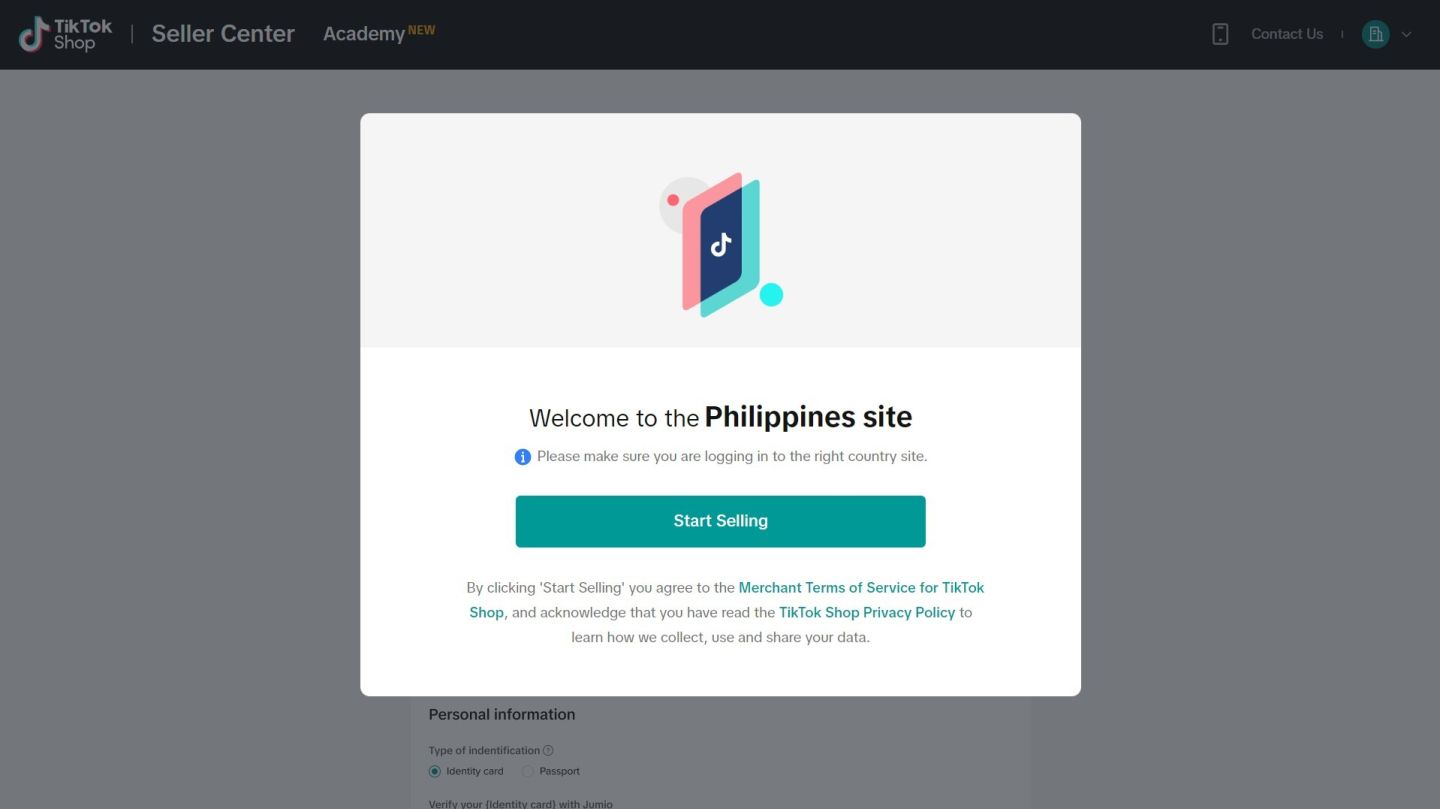Open the Academy tab
The image size is (1440, 809).
point(364,34)
